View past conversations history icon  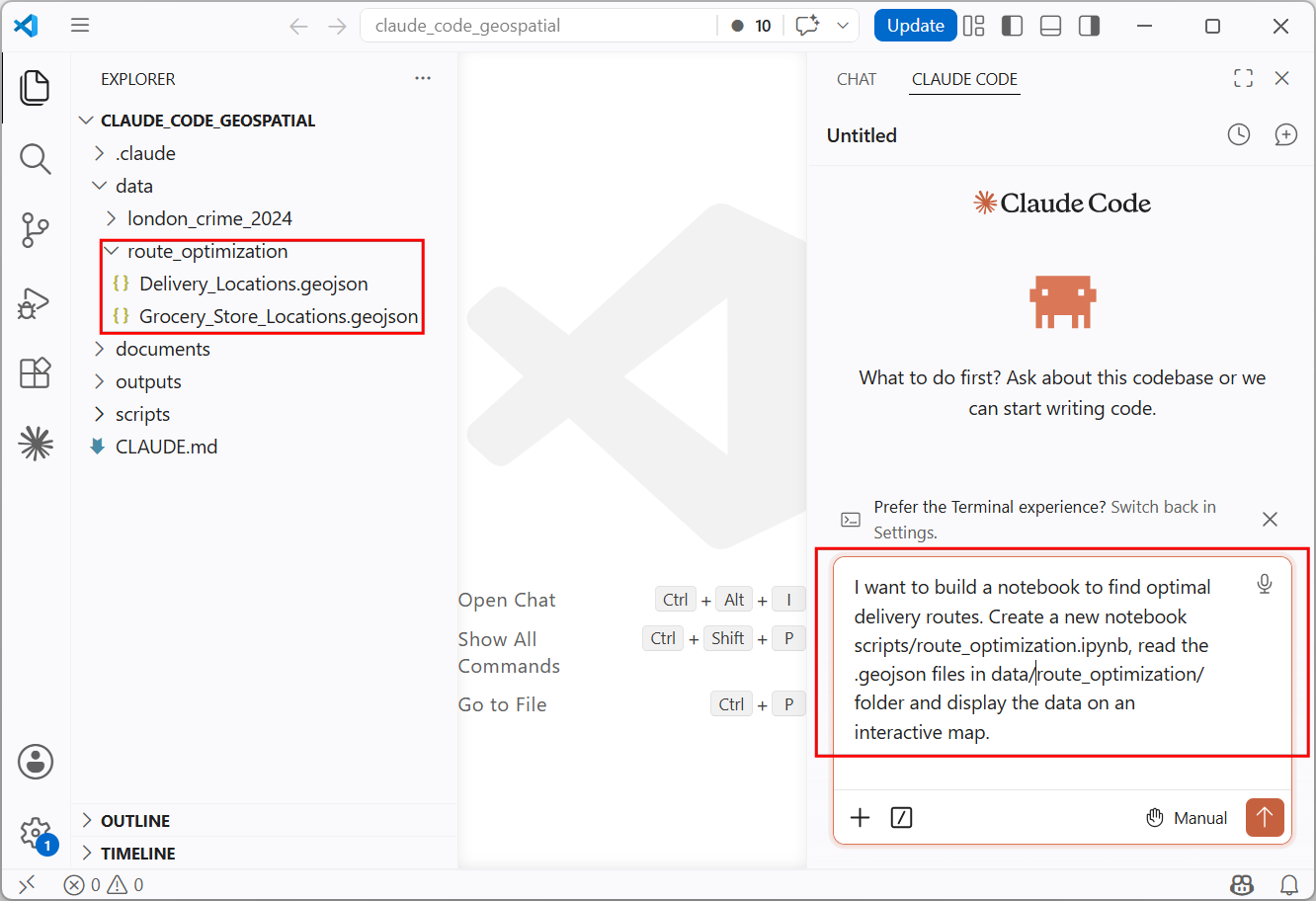coord(1239,134)
